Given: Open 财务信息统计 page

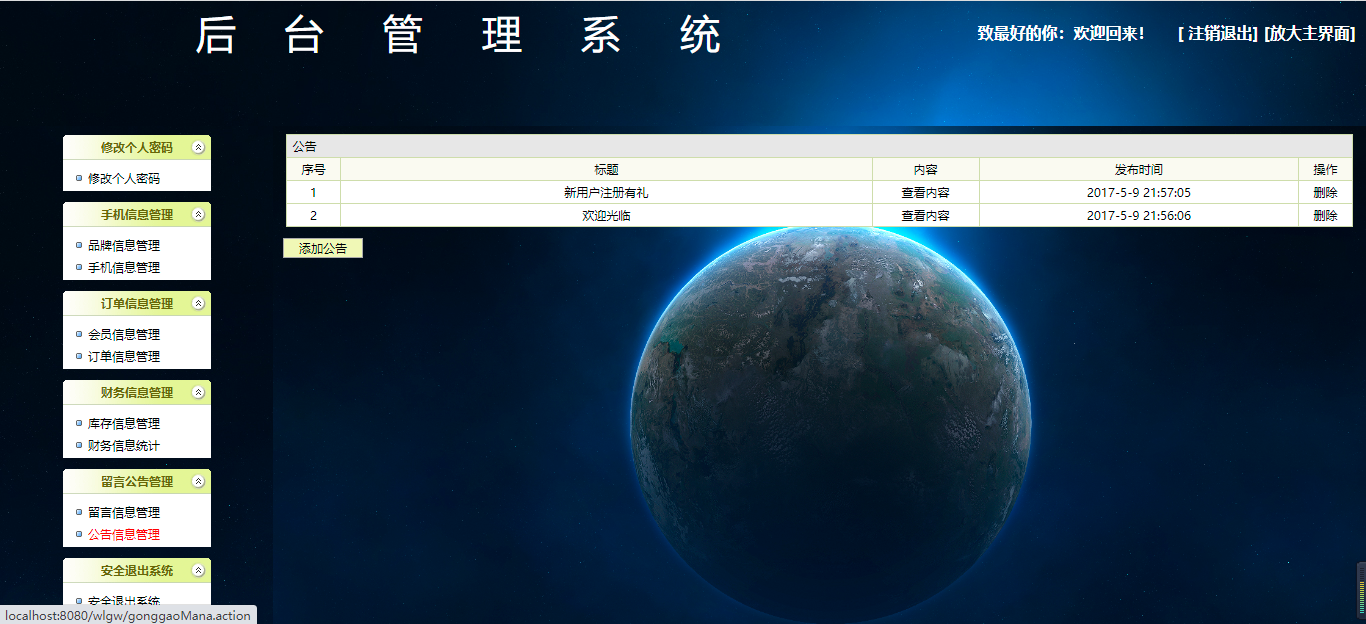Looking at the screenshot, I should point(124,445).
